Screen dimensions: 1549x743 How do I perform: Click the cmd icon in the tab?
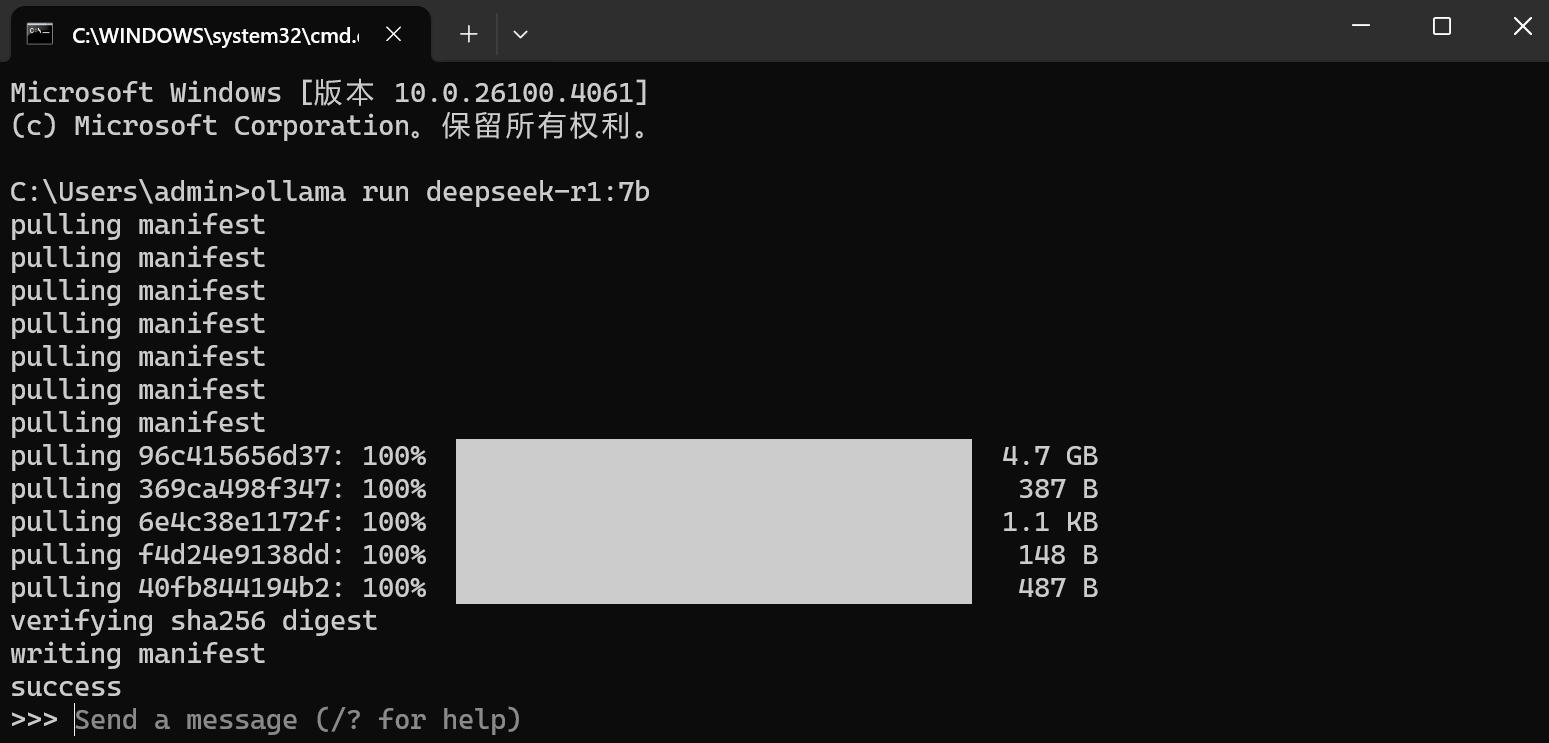(40, 34)
